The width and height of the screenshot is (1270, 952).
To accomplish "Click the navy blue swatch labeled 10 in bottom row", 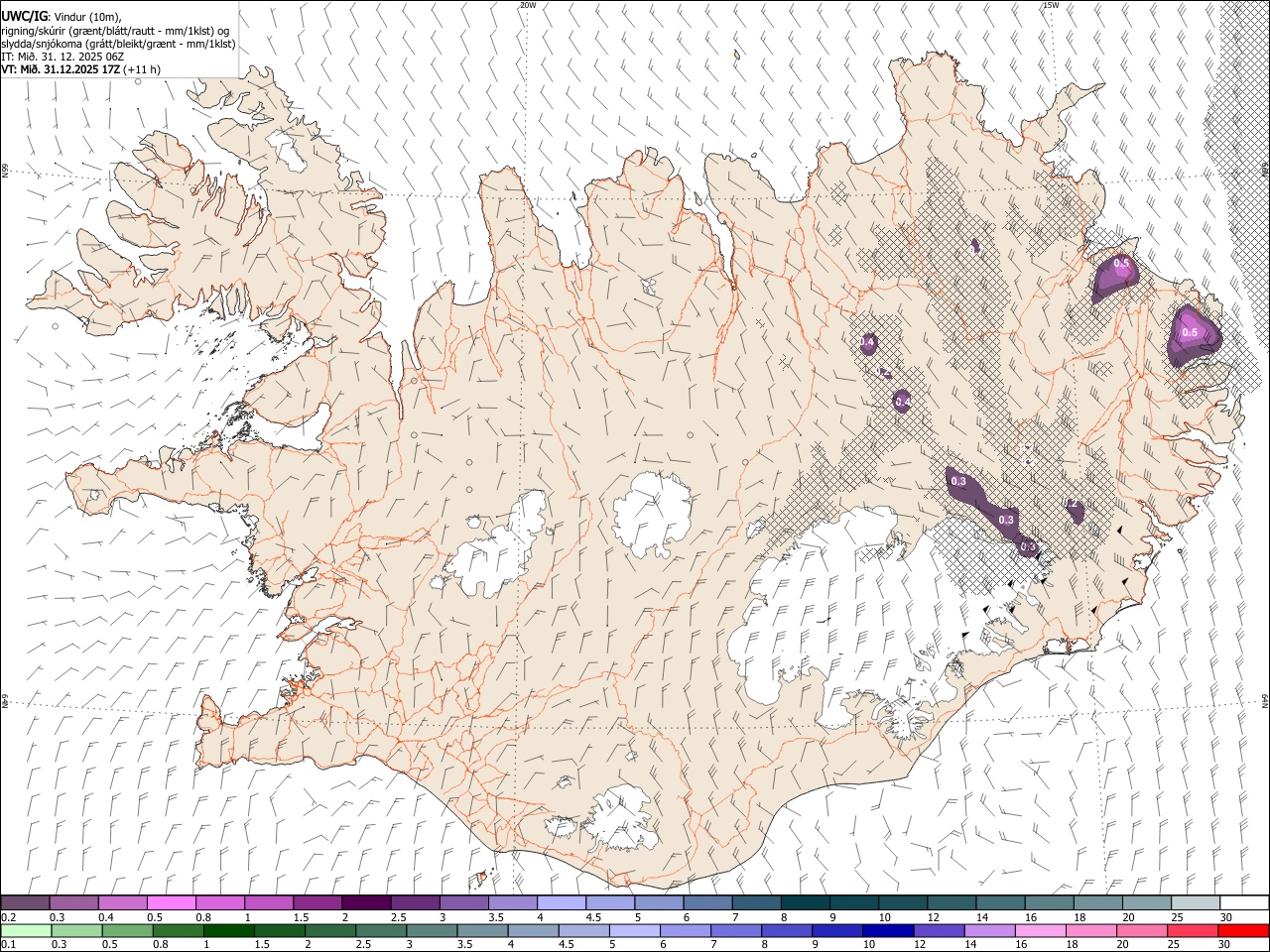I will [x=888, y=930].
